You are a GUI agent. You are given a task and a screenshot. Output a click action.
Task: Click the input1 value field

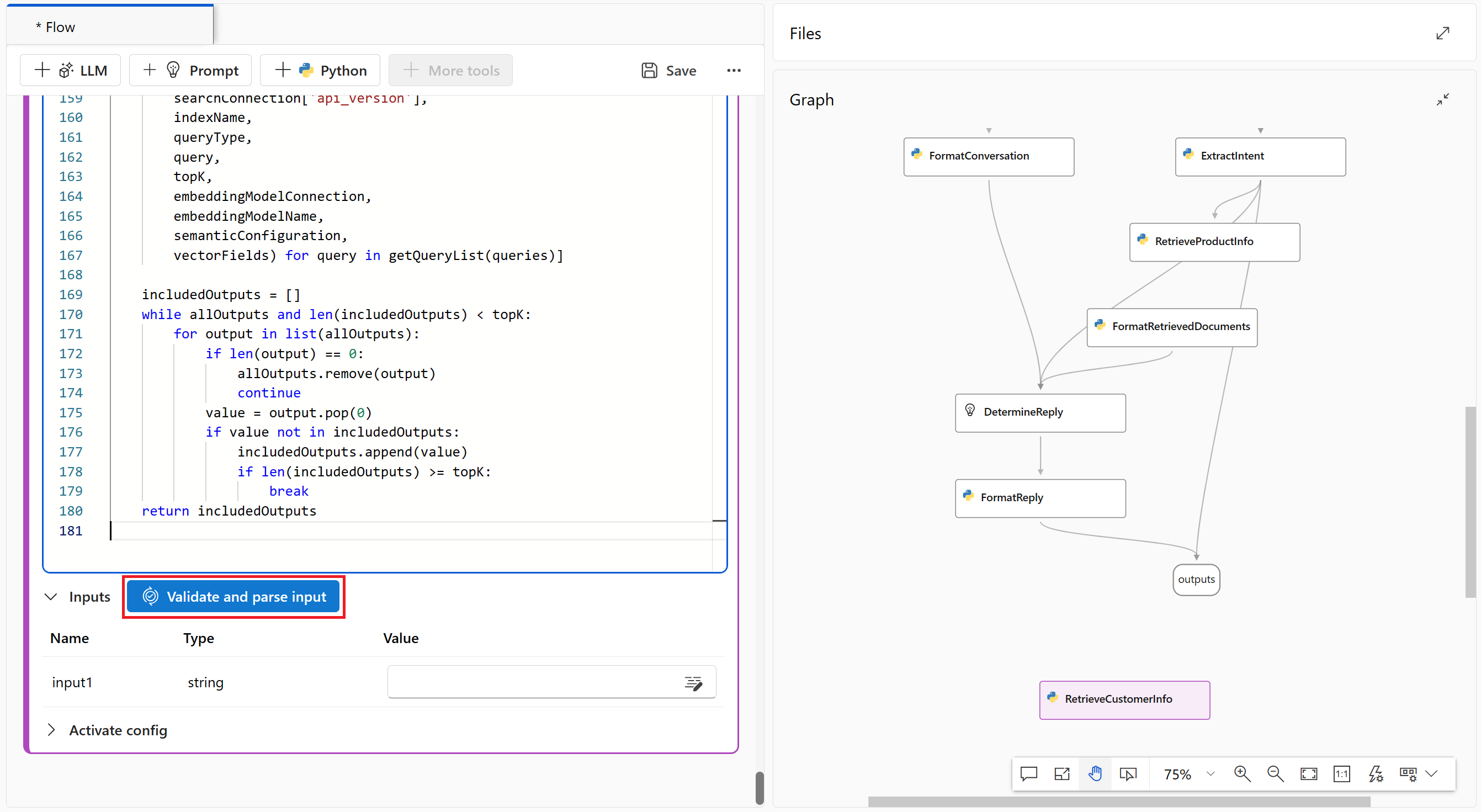[551, 682]
